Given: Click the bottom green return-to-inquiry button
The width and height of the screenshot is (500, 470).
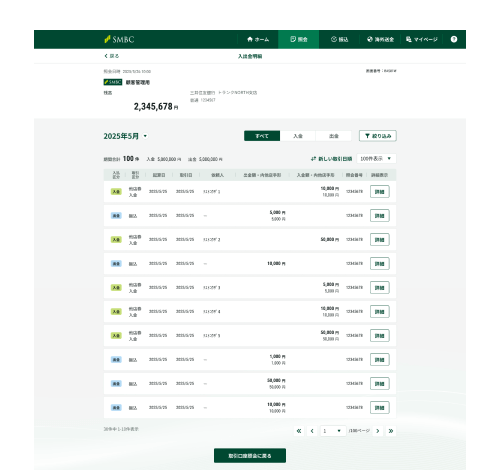Looking at the screenshot, I should (x=250, y=456).
